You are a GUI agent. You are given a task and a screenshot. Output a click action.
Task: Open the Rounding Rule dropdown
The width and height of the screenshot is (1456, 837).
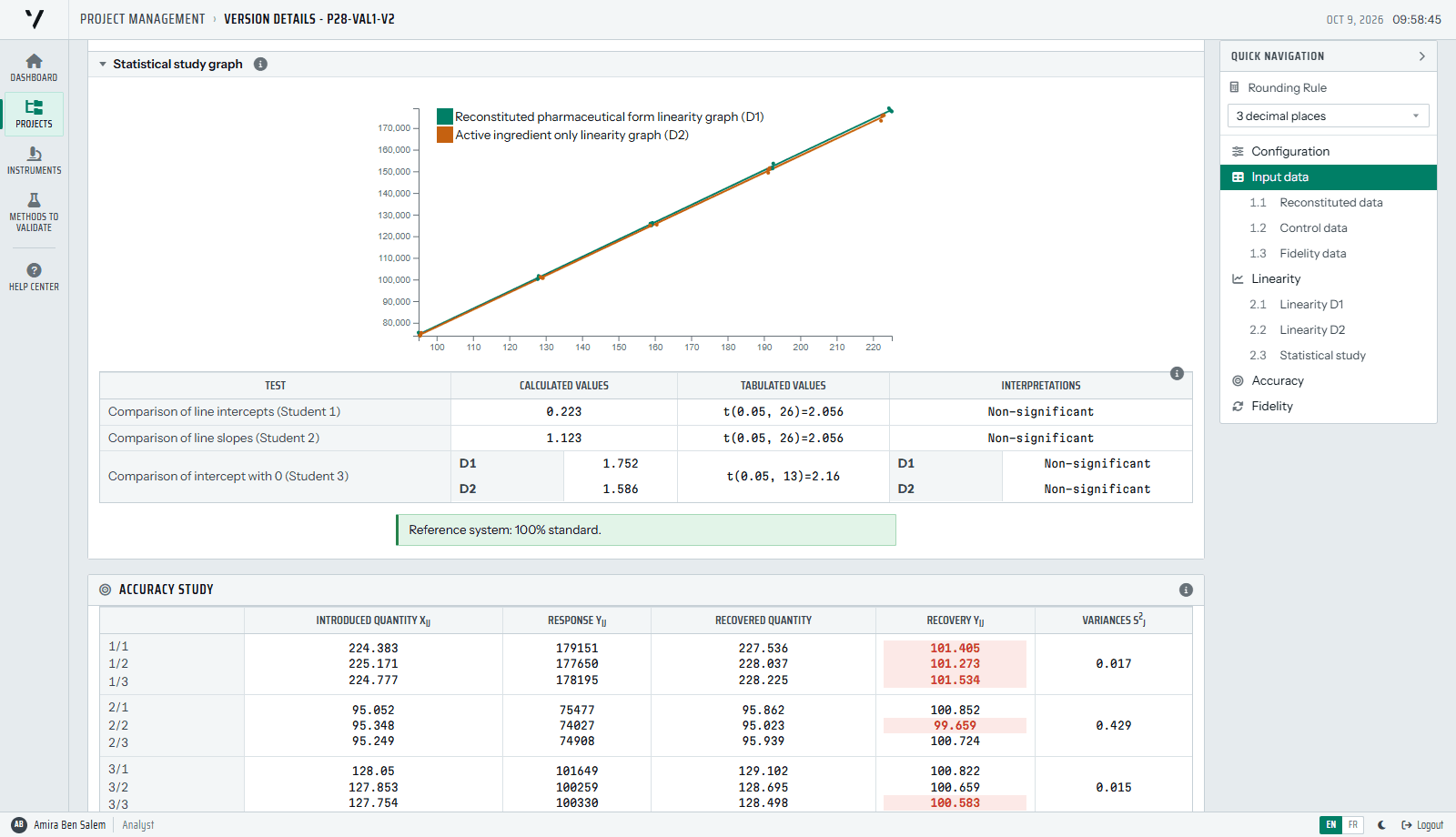1328,116
